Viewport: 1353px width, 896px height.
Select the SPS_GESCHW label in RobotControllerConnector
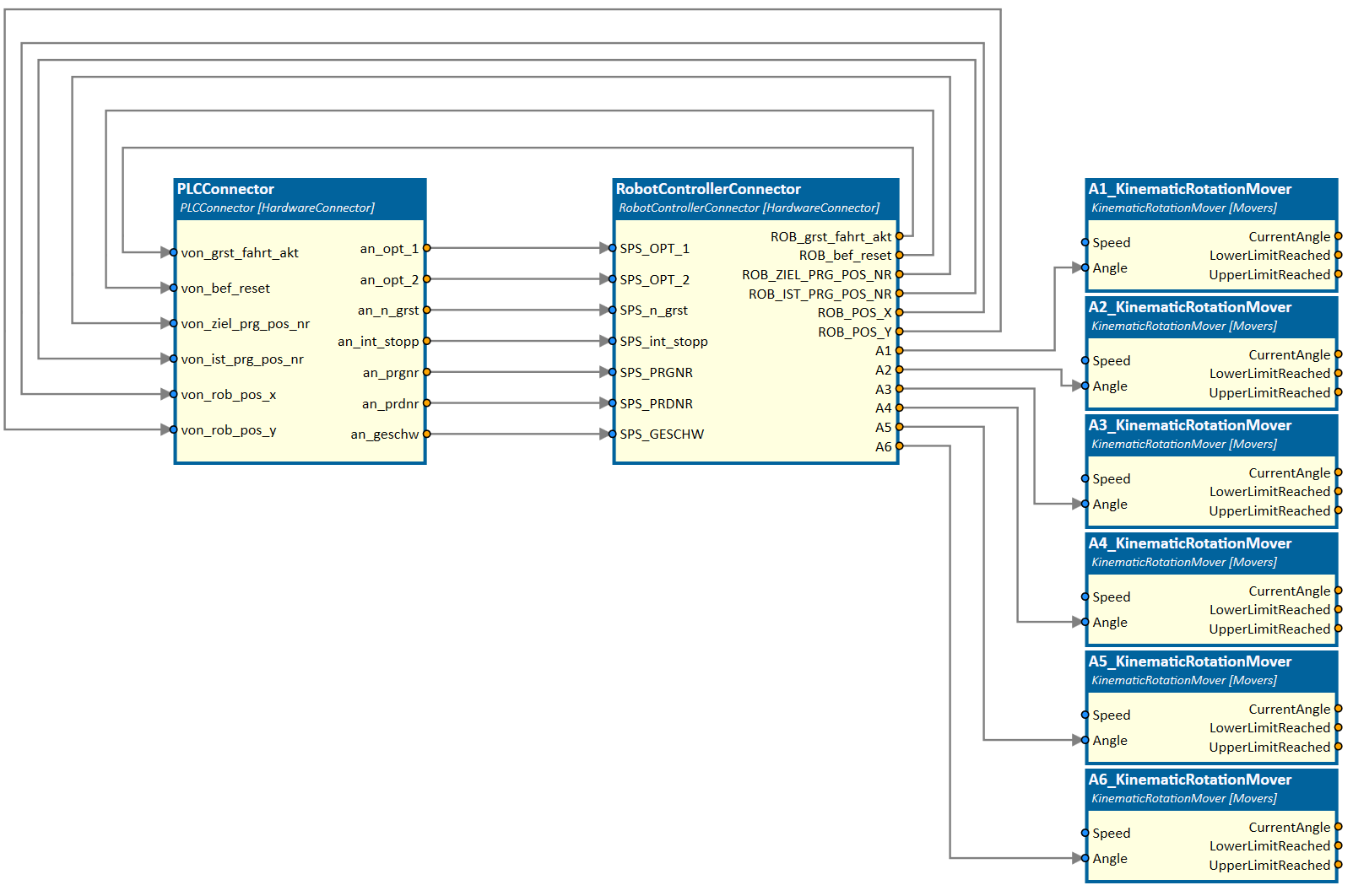(x=662, y=435)
